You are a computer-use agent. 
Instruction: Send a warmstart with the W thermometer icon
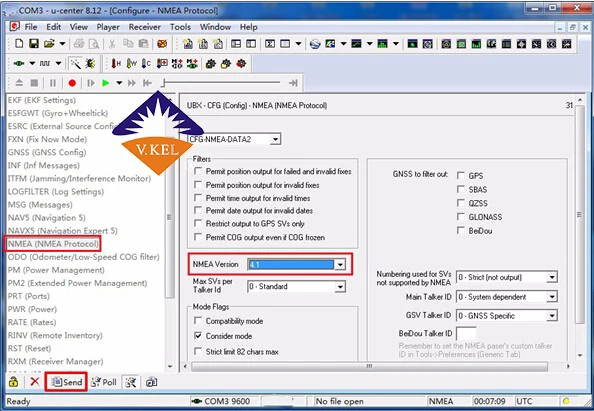131,63
